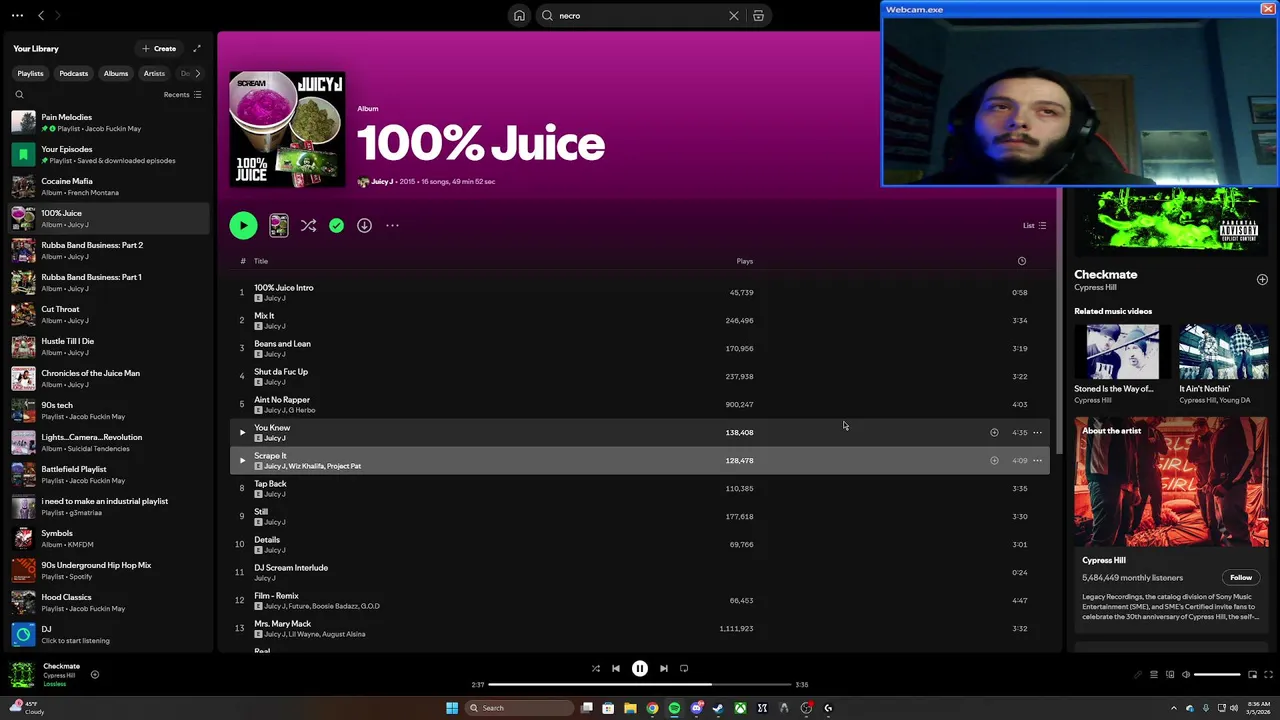Reveal more library filter chips
1280x720 pixels.
pyautogui.click(x=197, y=73)
